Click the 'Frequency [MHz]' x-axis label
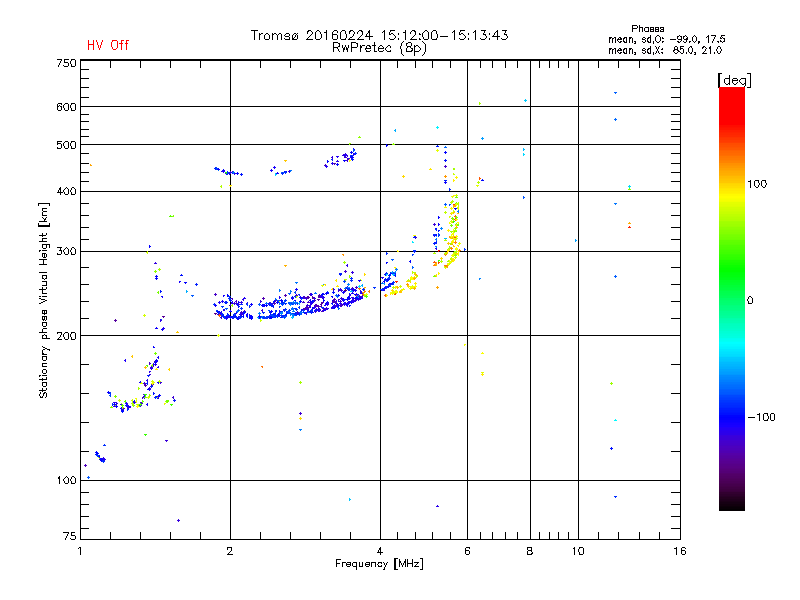This screenshot has height=600, width=800. 379,564
